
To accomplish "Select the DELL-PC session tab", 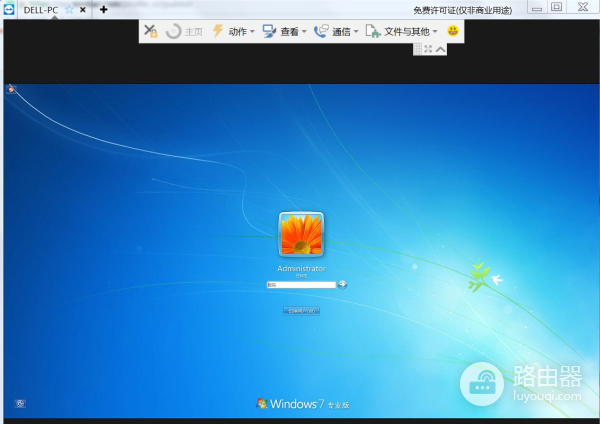I will 40,9.
